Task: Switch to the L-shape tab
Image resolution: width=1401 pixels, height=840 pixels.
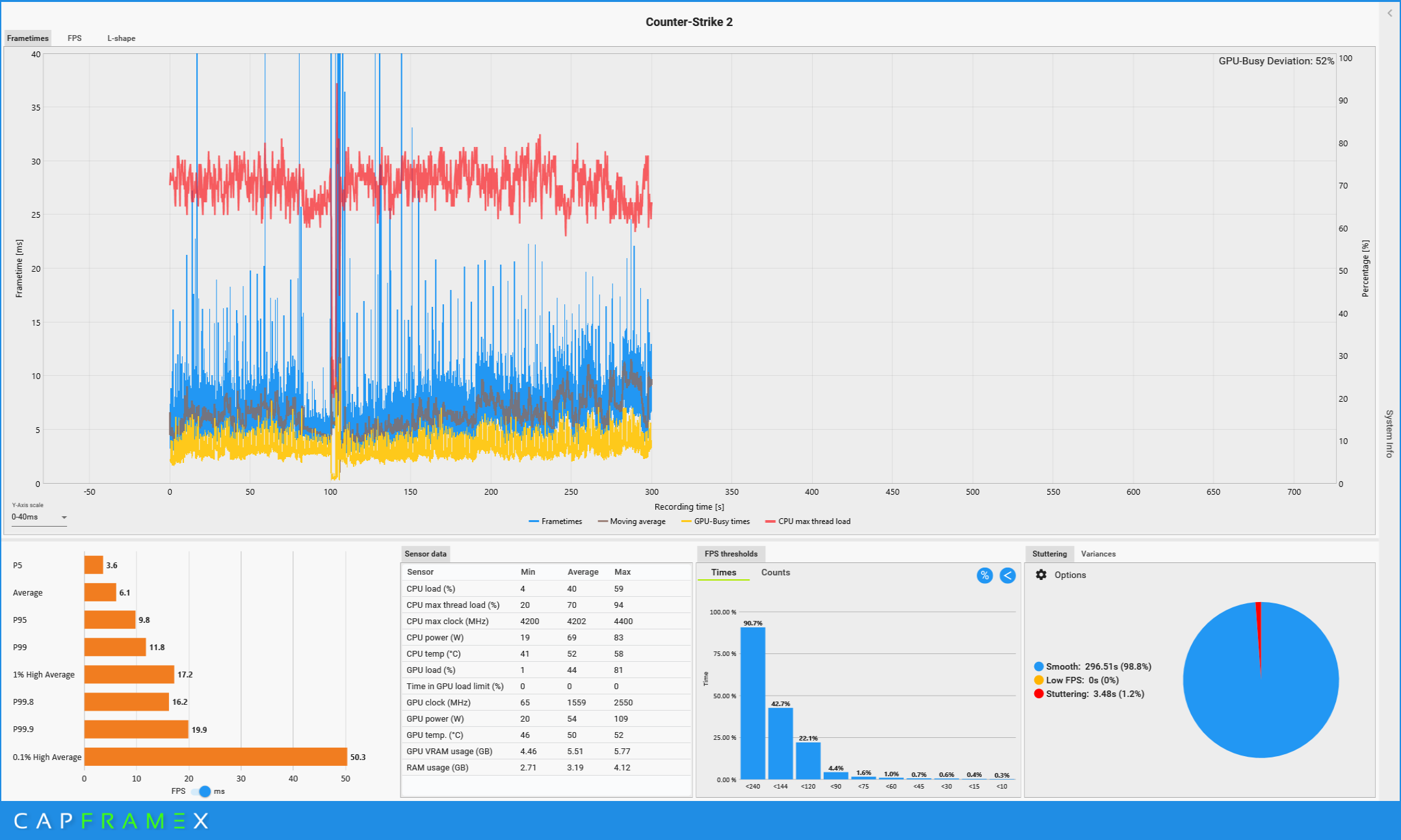Action: pyautogui.click(x=122, y=38)
